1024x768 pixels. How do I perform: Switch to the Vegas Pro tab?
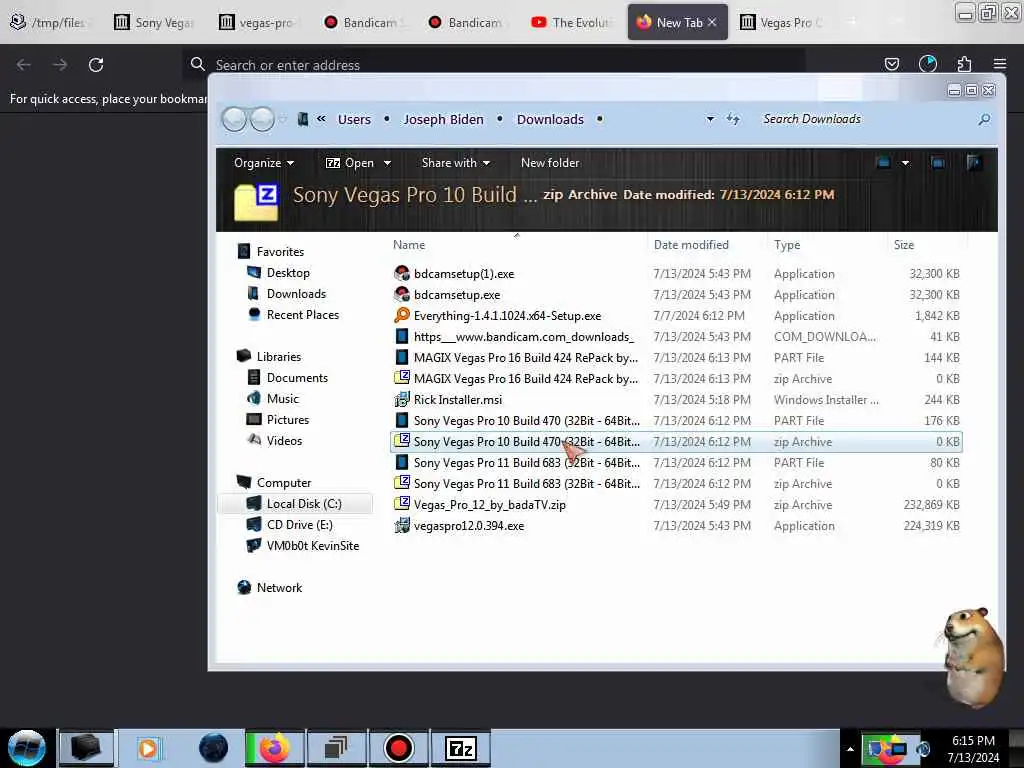[x=782, y=22]
